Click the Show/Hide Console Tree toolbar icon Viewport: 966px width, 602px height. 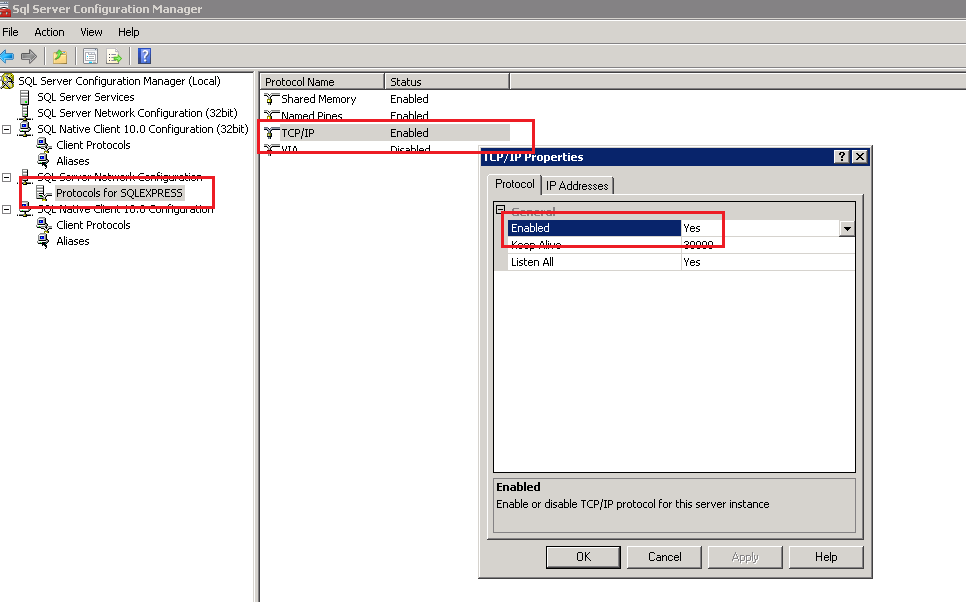(x=90, y=56)
